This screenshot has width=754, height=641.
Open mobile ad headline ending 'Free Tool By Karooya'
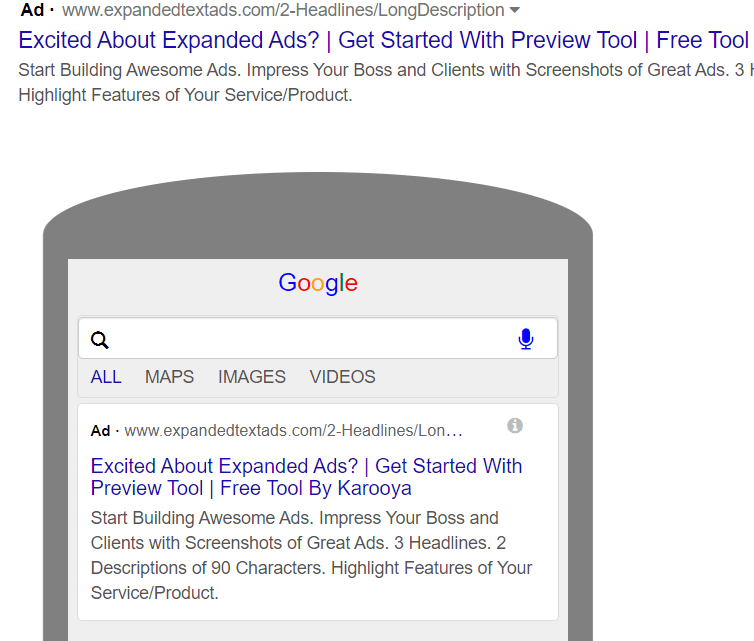pyautogui.click(x=306, y=477)
